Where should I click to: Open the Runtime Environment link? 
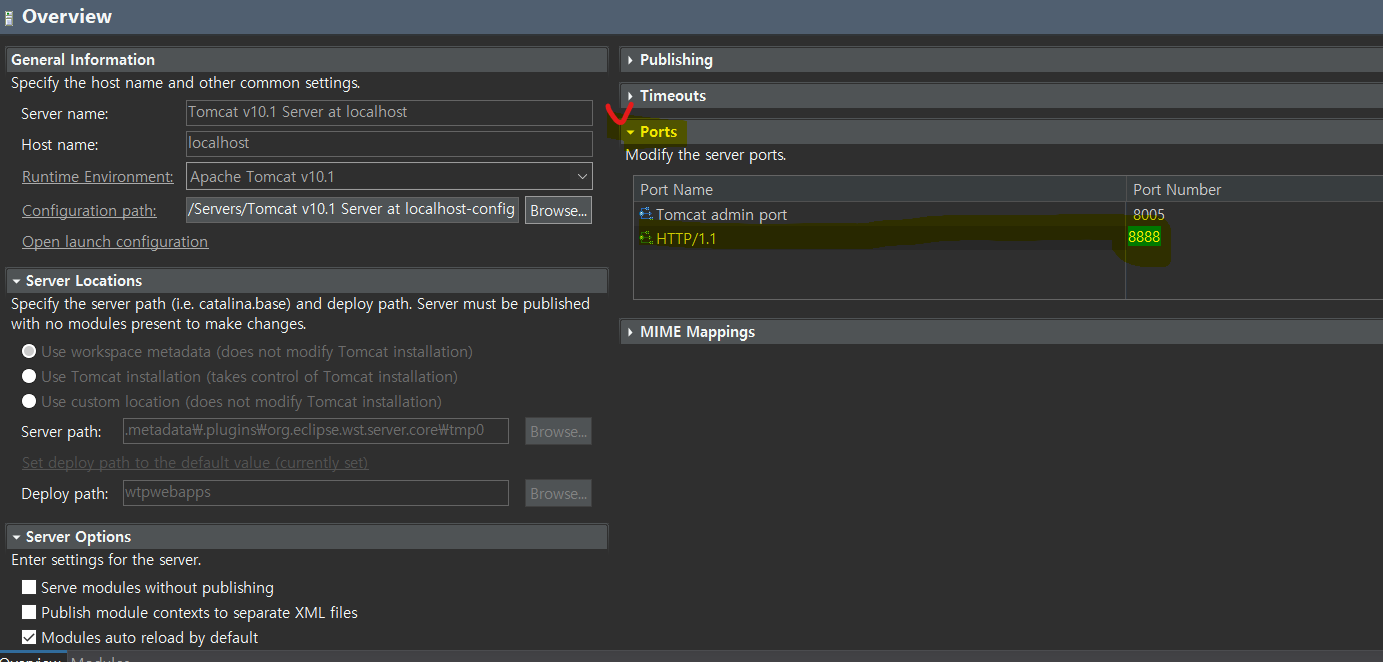(98, 177)
